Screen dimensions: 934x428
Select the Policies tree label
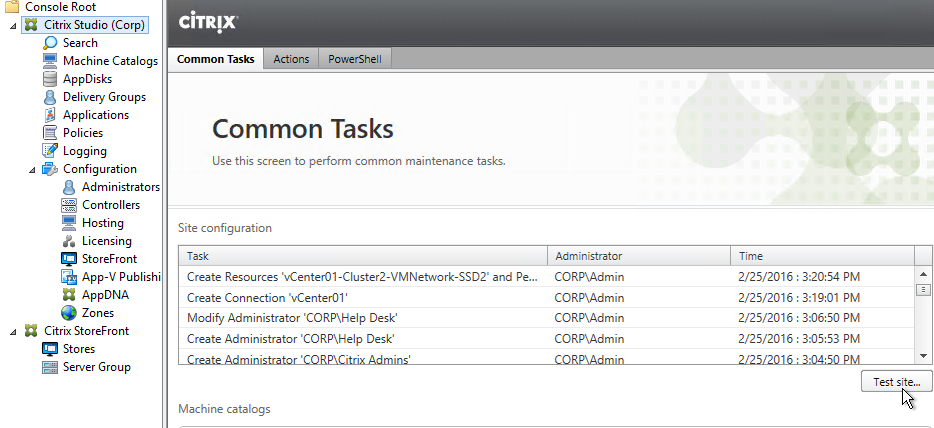(83, 133)
